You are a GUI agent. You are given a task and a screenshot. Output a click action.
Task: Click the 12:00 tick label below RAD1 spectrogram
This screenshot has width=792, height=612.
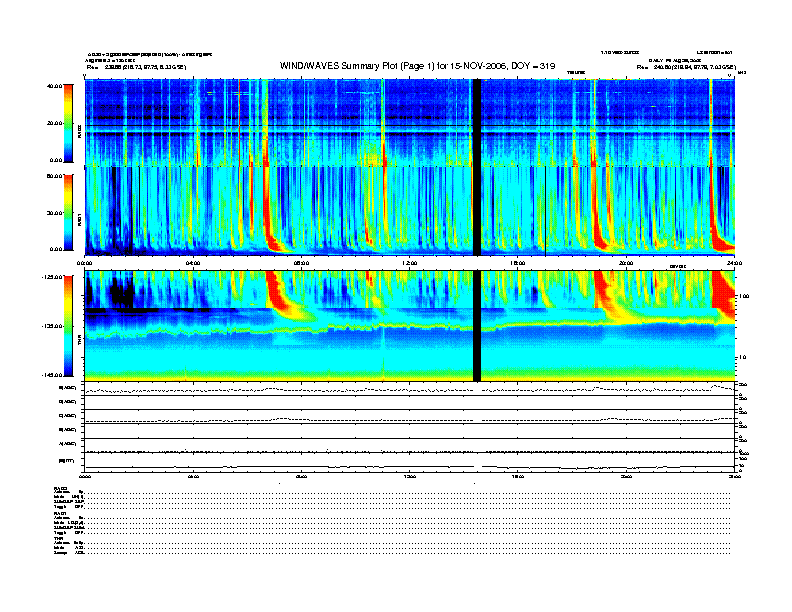click(410, 263)
